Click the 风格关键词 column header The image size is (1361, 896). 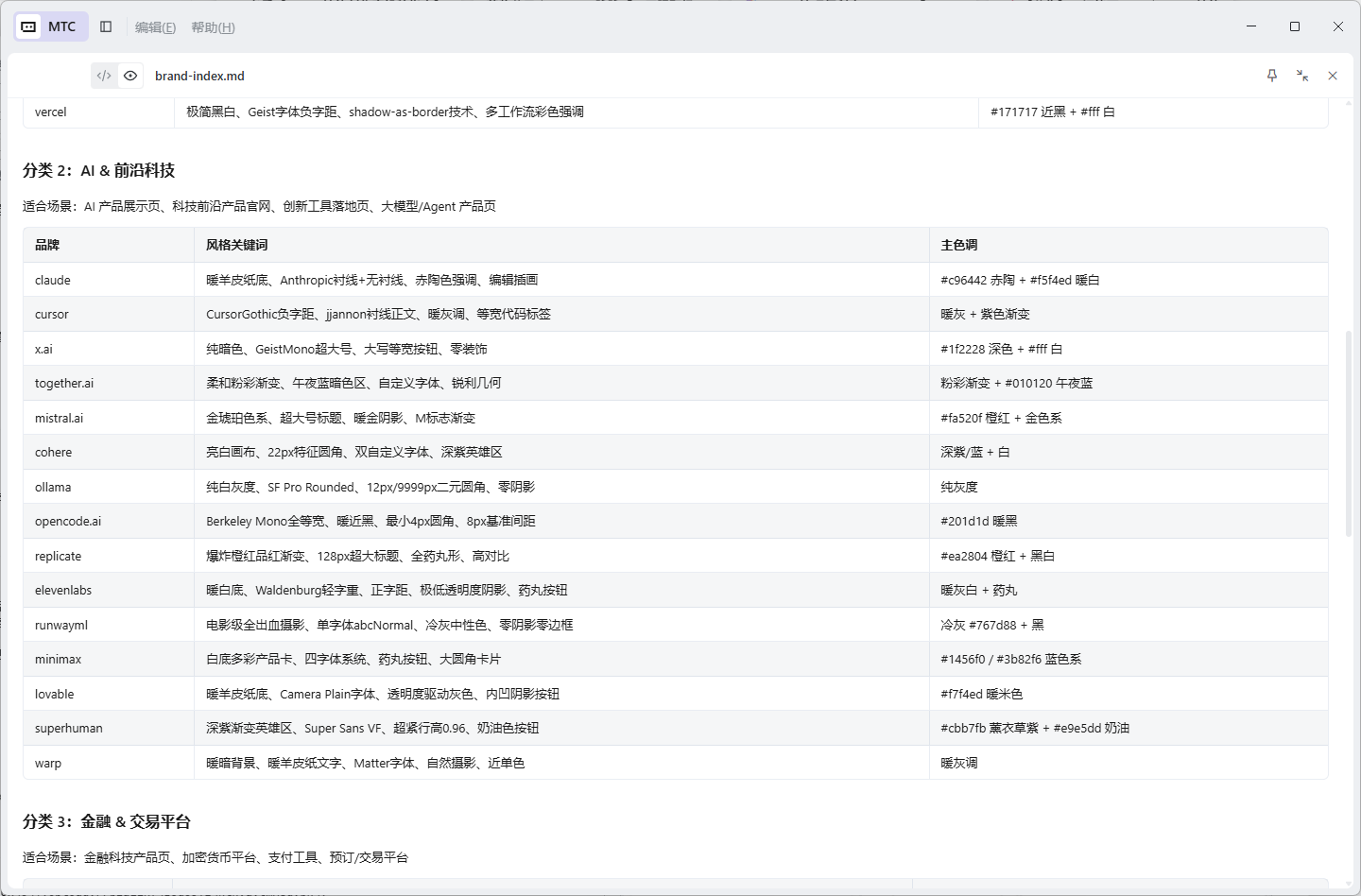561,245
